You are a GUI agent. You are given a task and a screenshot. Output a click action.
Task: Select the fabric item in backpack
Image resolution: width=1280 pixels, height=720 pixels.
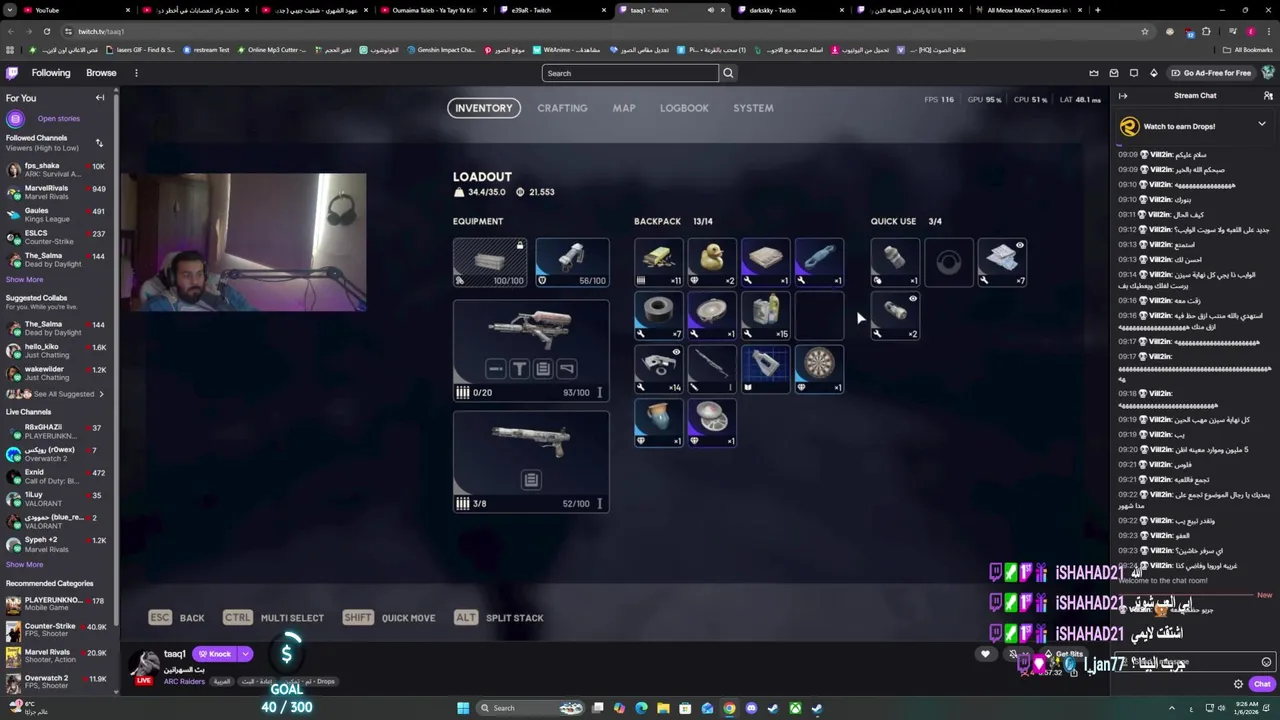(x=766, y=262)
